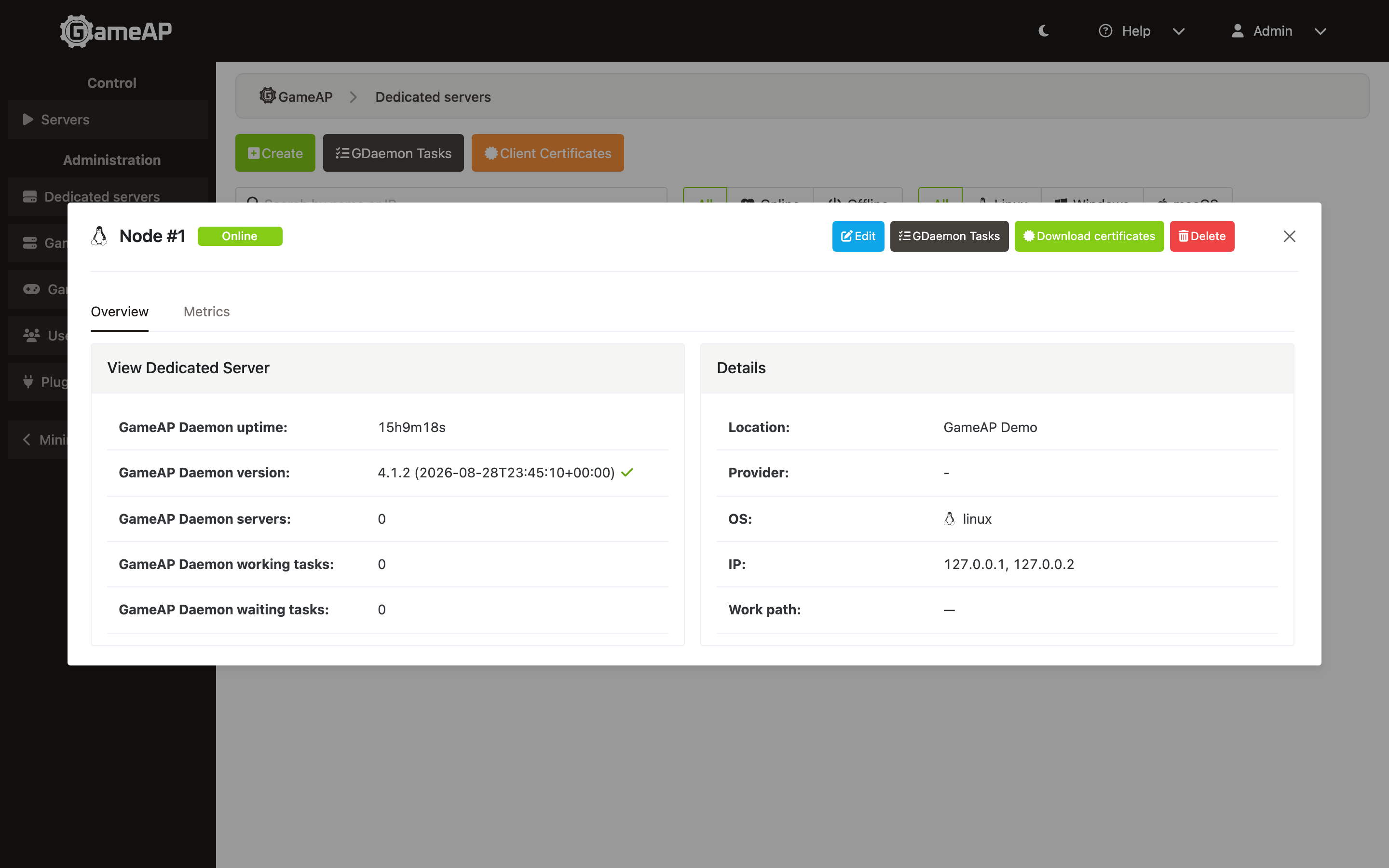This screenshot has height=868, width=1389.
Task: Click the game servers sidebar icon below Dedicated servers
Action: (x=30, y=243)
